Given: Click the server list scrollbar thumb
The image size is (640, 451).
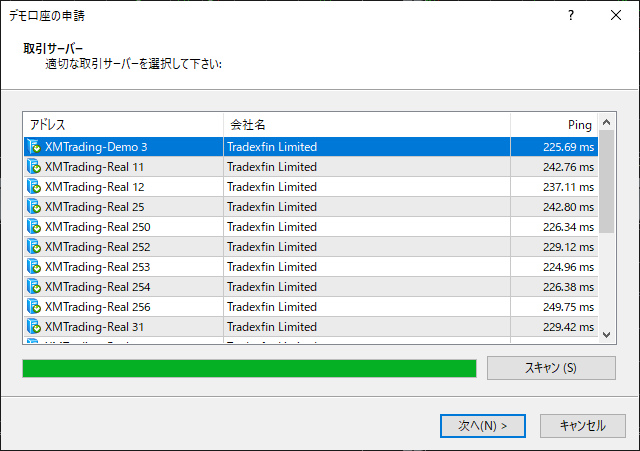Looking at the screenshot, I should click(607, 182).
